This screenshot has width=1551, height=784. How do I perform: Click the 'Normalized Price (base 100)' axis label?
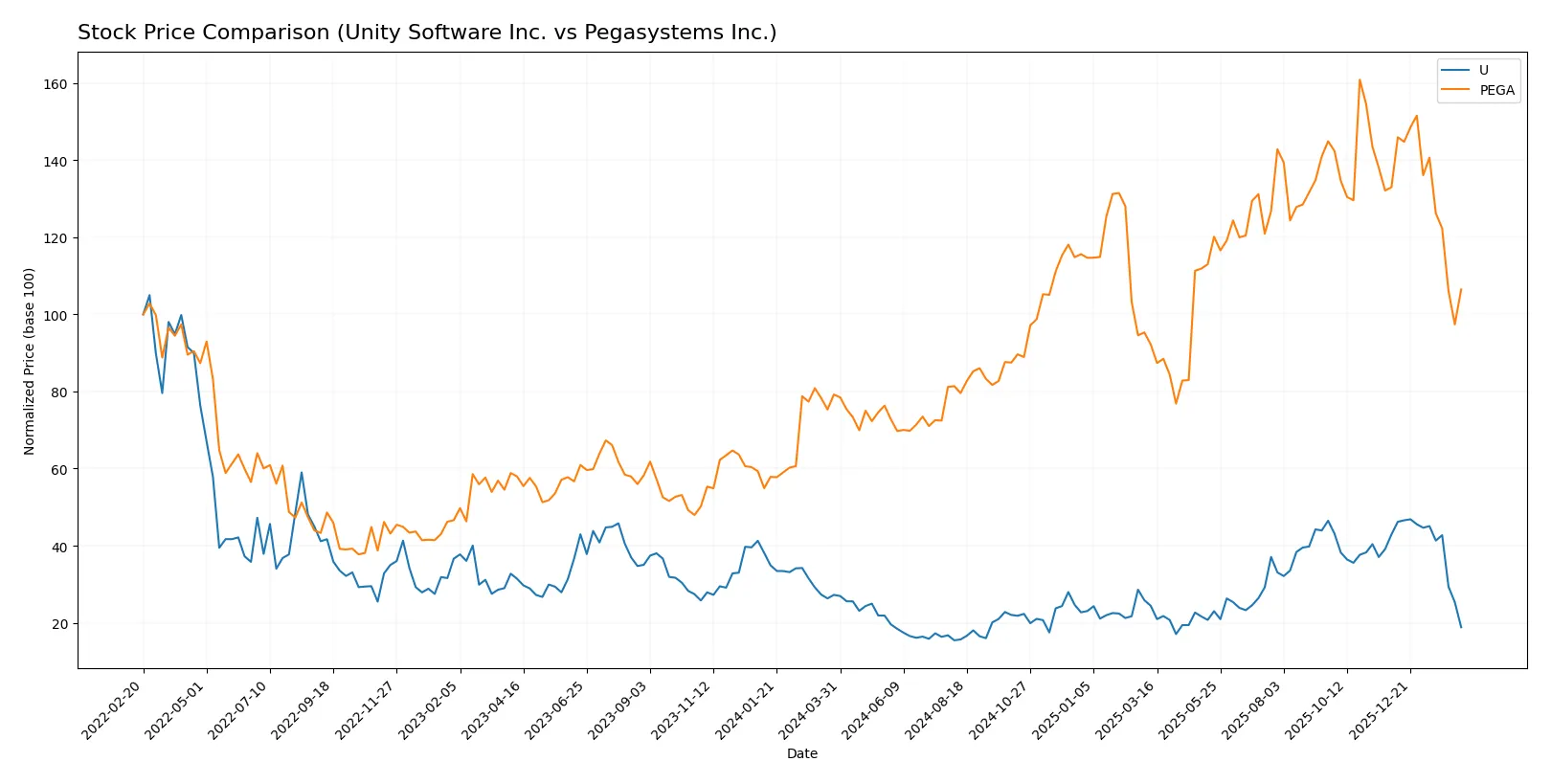(30, 361)
